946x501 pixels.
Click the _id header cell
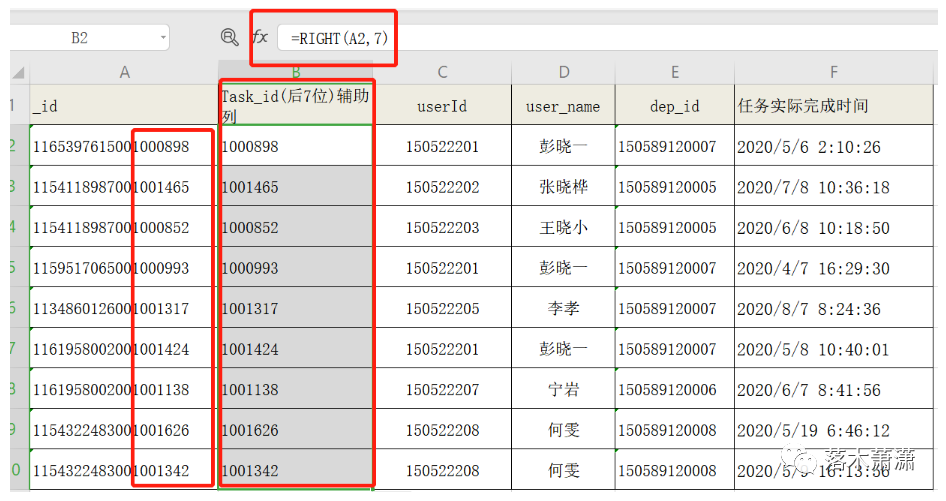[124, 105]
